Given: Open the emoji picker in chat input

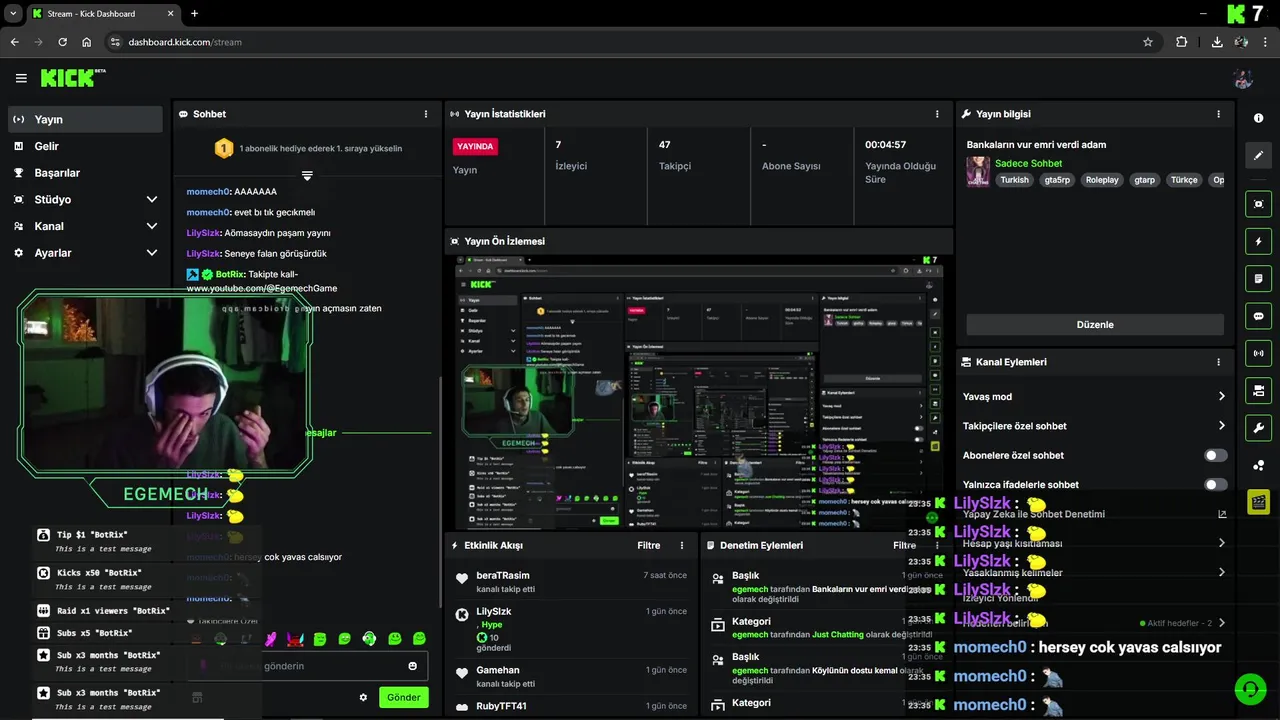Looking at the screenshot, I should (413, 666).
